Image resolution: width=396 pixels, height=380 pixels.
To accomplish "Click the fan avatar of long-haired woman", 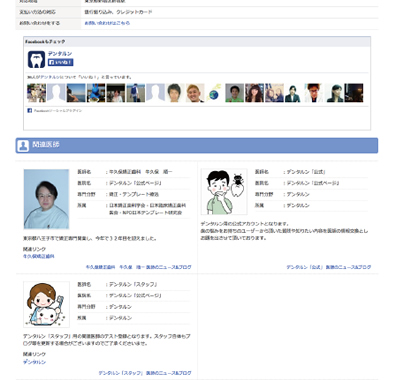I will pyautogui.click(x=254, y=93).
